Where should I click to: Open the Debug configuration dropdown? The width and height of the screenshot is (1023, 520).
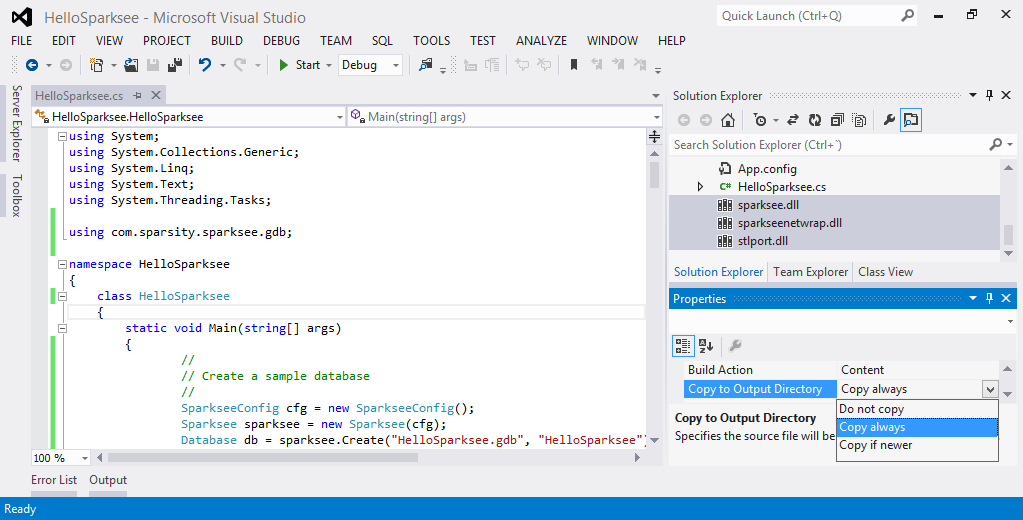(395, 65)
